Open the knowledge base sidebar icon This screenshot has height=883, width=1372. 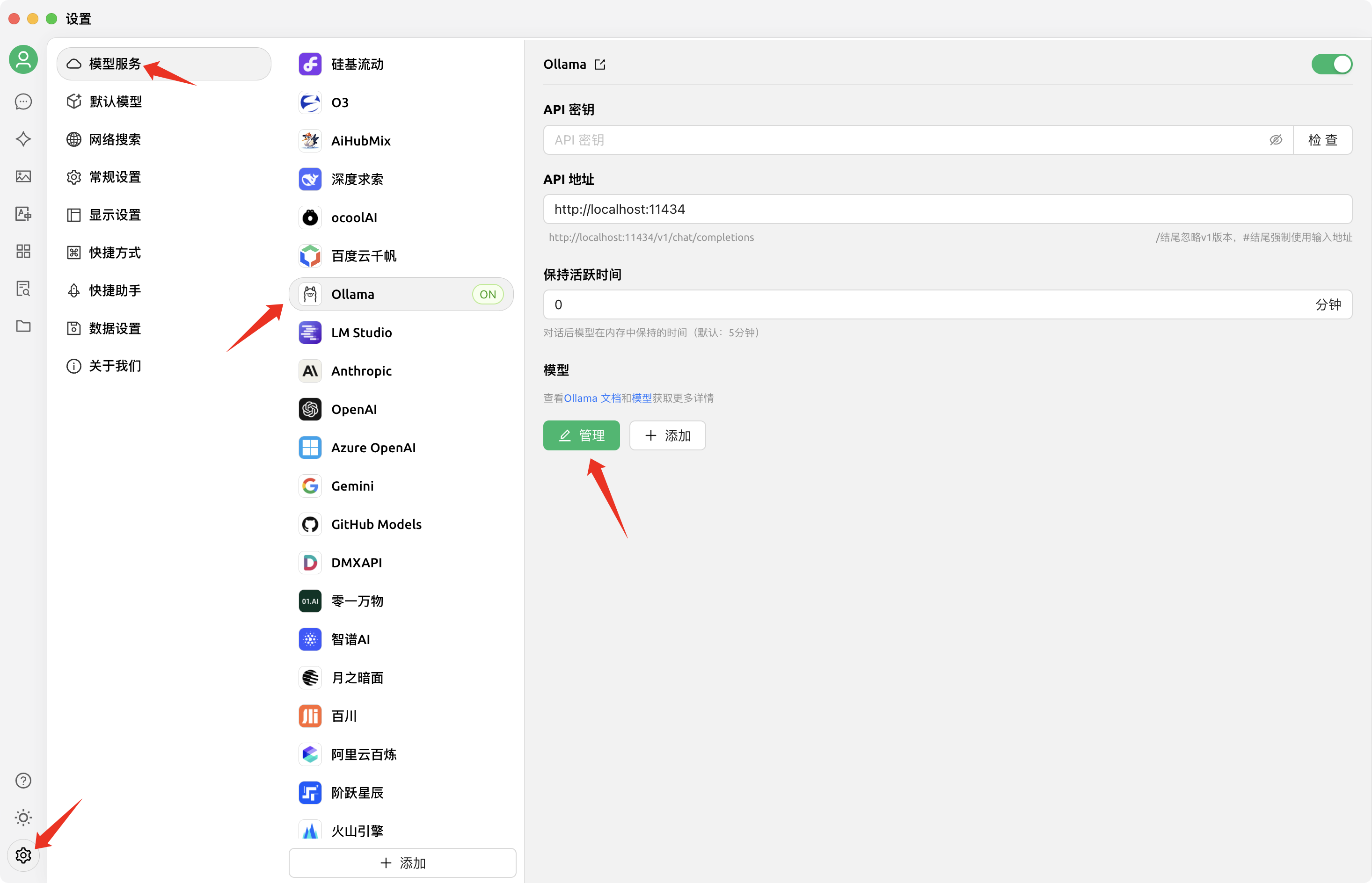(23, 289)
